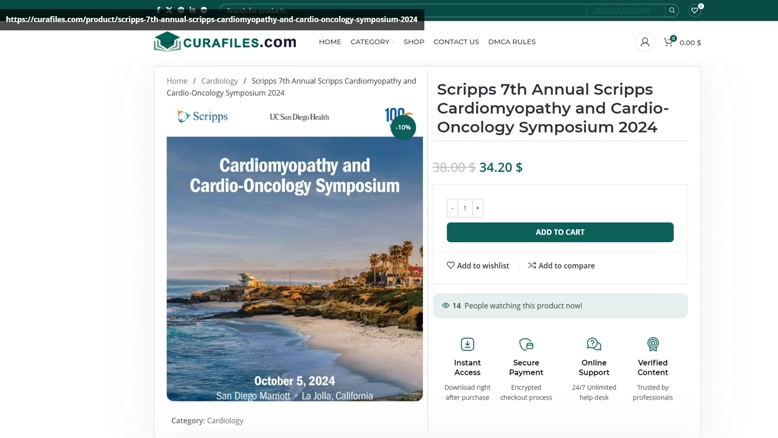This screenshot has height=438, width=778.
Task: Click the cart total 0.00 $
Action: tap(690, 43)
